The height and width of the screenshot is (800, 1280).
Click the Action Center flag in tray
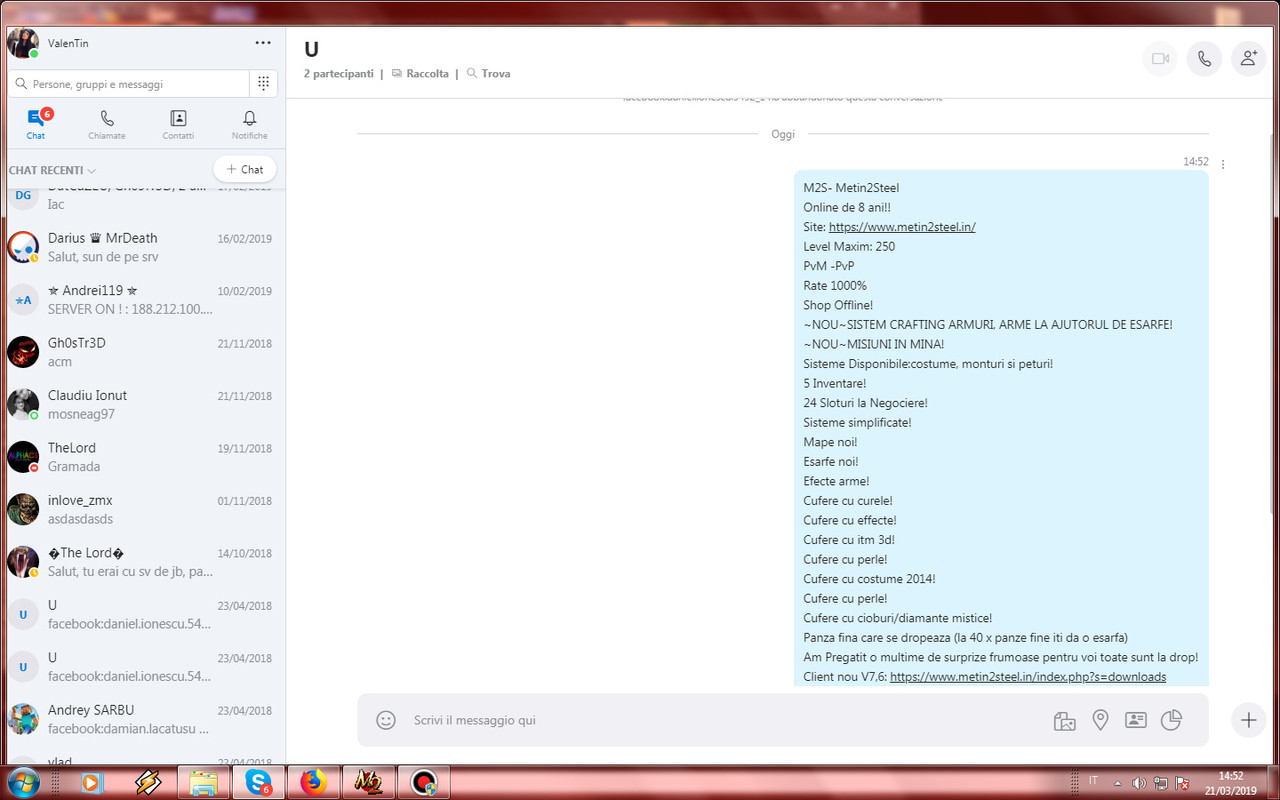click(1183, 782)
